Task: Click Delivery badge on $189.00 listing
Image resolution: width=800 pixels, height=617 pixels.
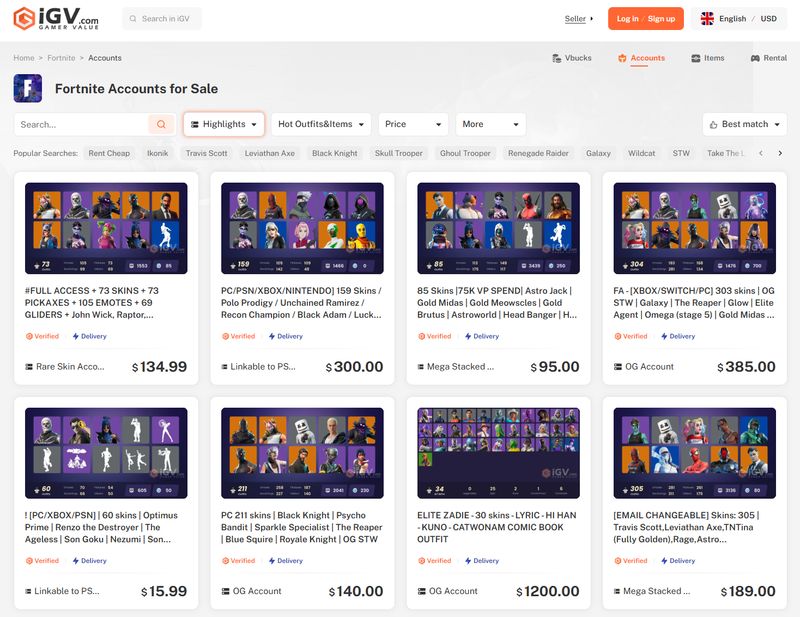Action: click(678, 561)
